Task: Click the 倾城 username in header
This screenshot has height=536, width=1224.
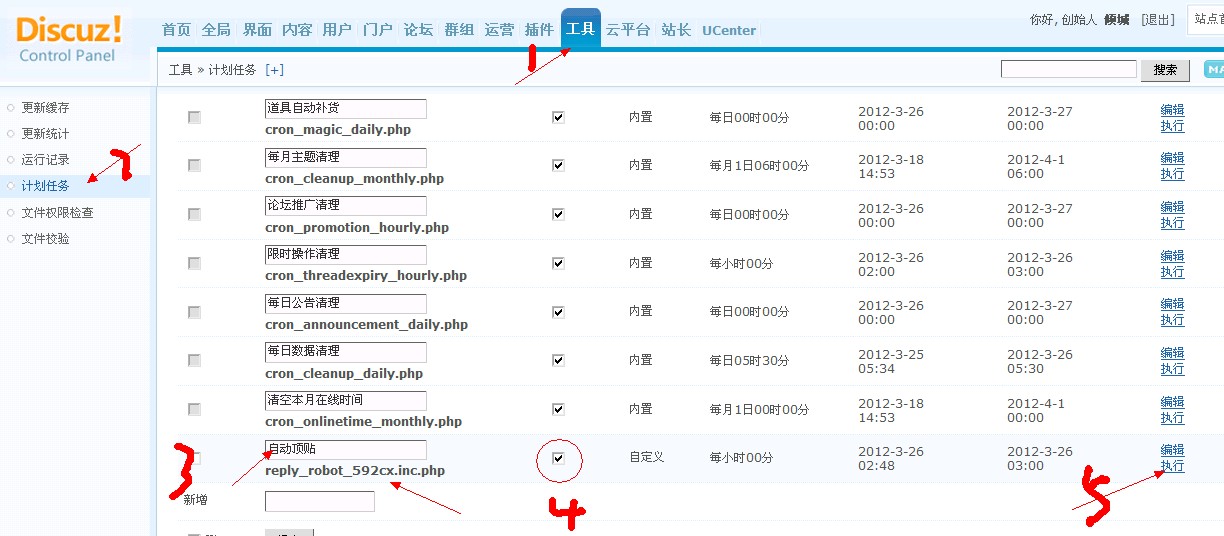Action: pos(1116,20)
